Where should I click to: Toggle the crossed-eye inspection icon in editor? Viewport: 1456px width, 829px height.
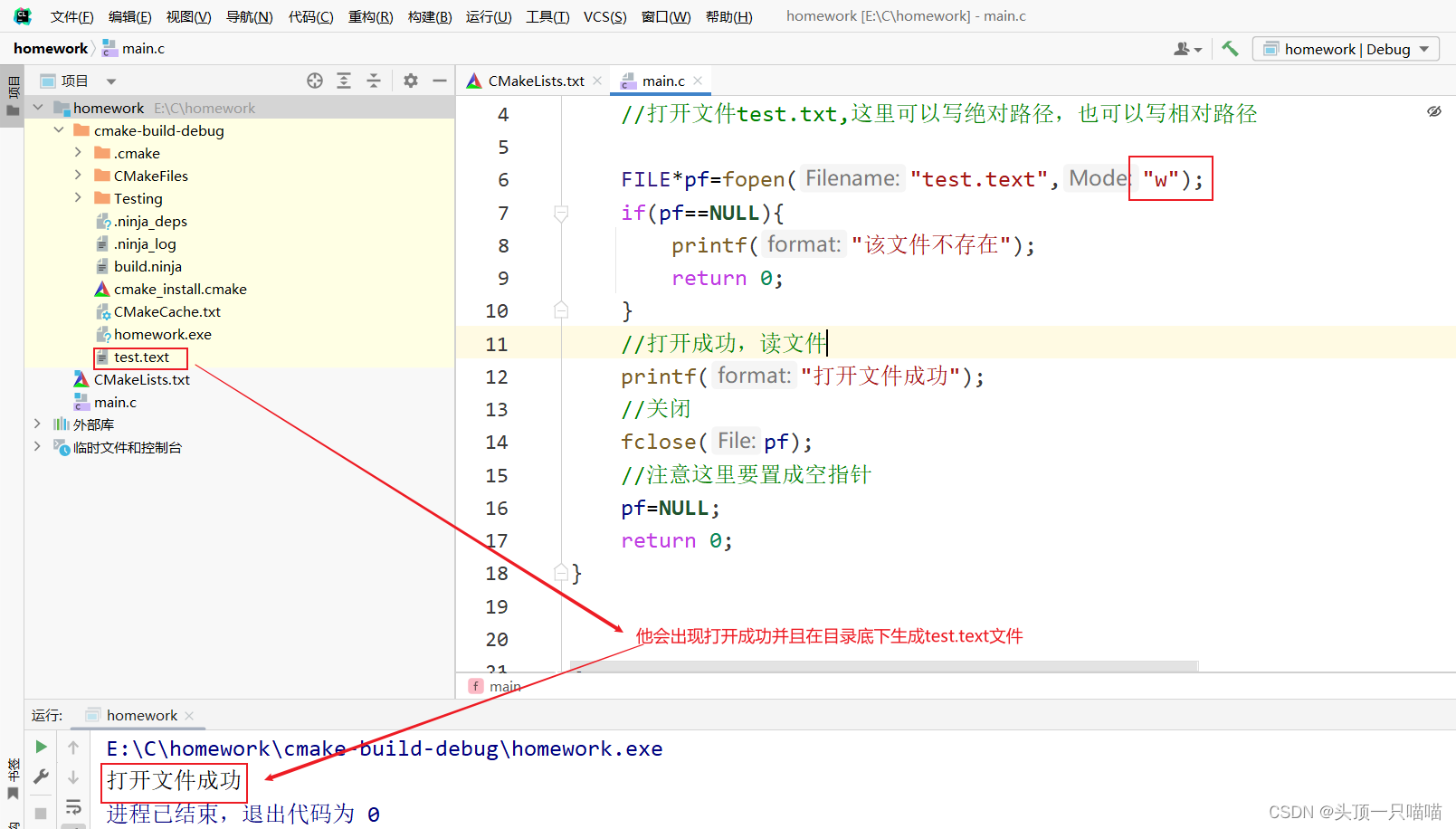[1434, 111]
